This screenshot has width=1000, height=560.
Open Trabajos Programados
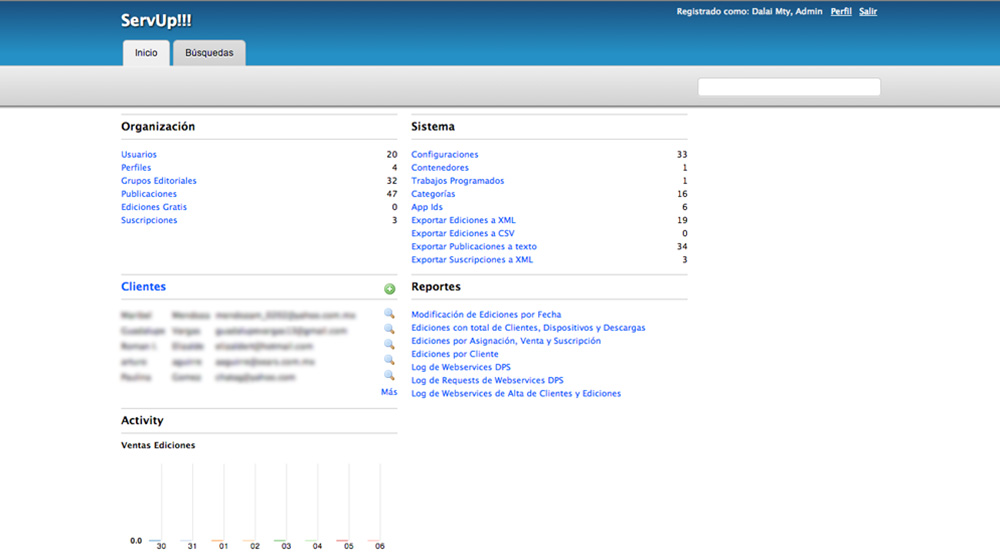(x=457, y=181)
